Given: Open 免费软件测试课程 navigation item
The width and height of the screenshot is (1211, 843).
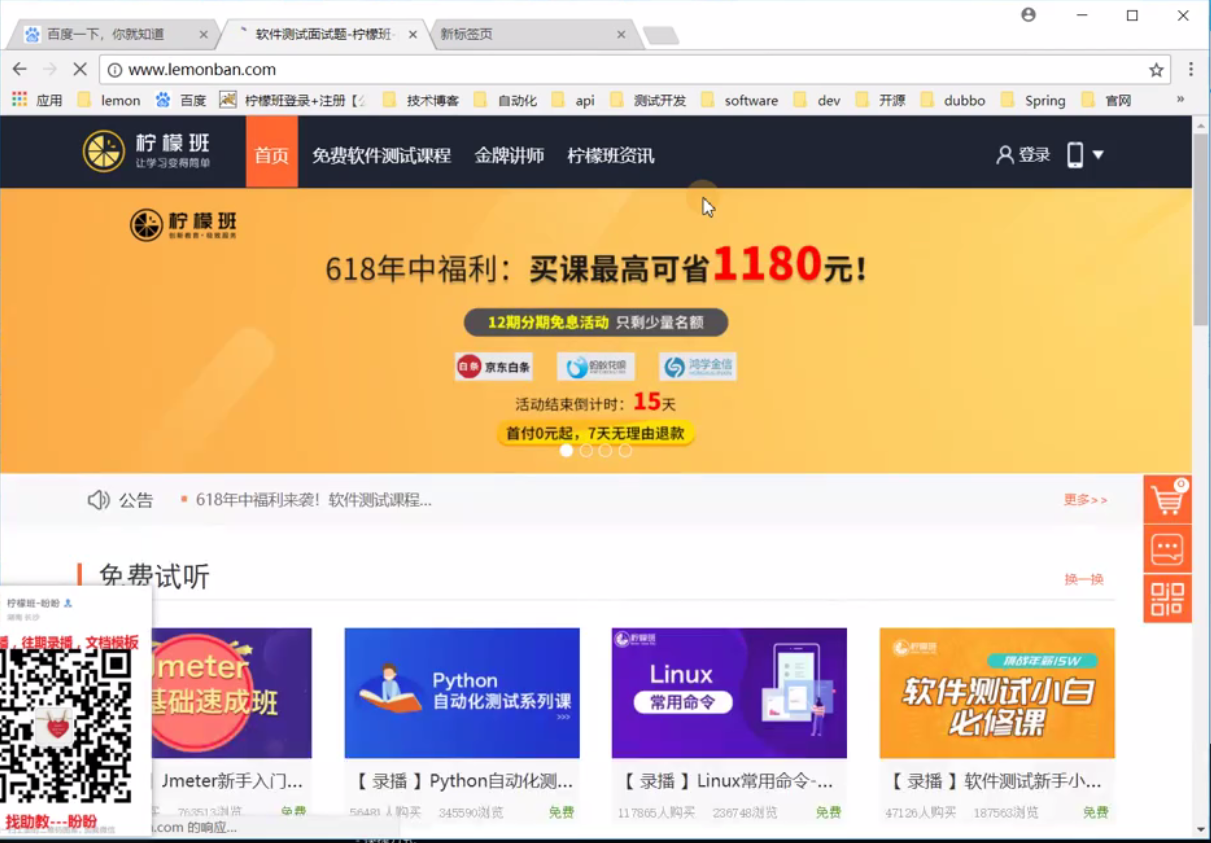Looking at the screenshot, I should (x=381, y=156).
